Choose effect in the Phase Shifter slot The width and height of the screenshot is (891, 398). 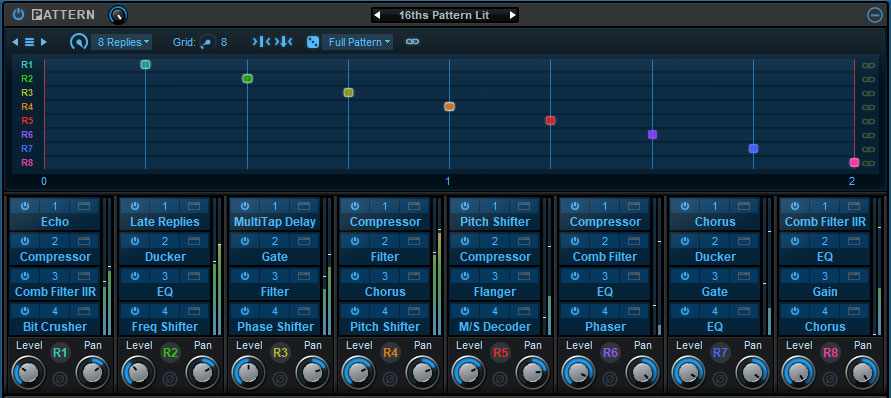point(275,327)
